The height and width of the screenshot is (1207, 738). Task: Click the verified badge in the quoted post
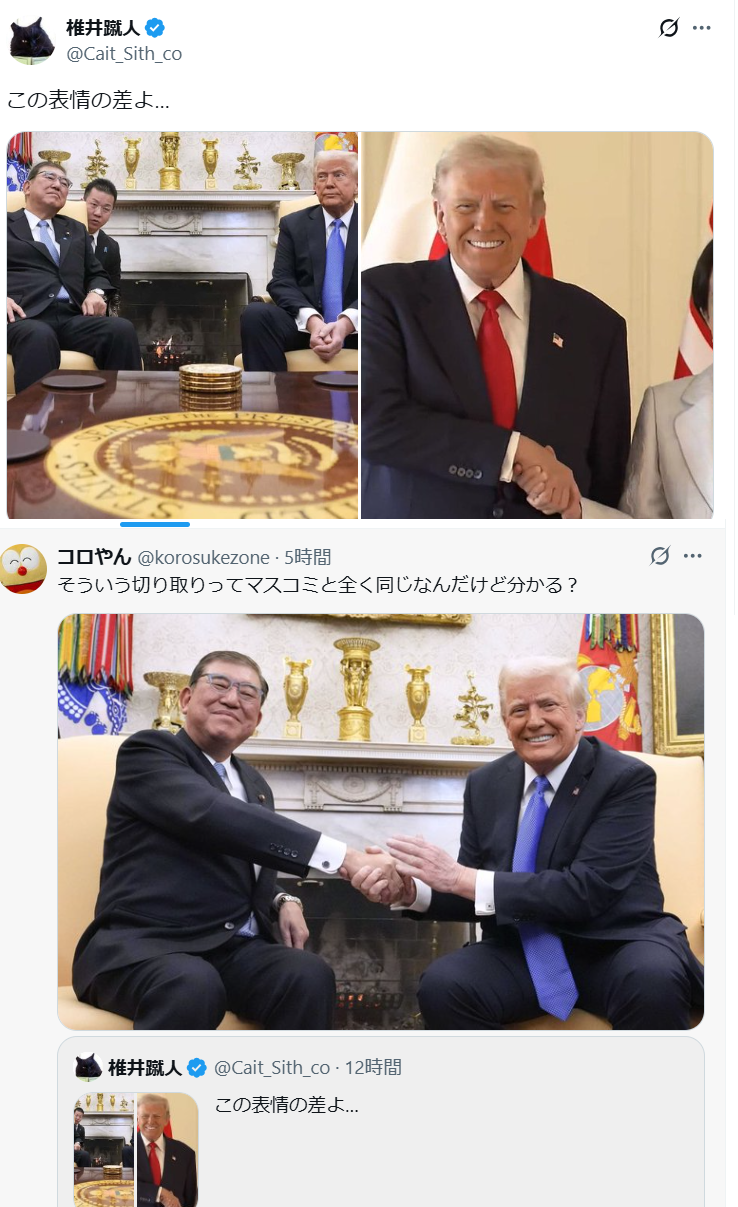[x=197, y=1068]
